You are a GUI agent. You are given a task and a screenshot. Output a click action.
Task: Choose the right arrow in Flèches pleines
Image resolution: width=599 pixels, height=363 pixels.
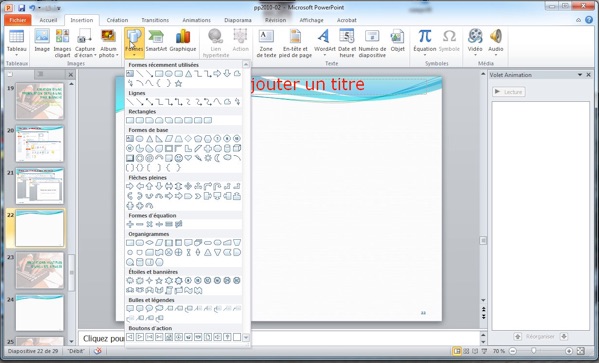click(130, 186)
